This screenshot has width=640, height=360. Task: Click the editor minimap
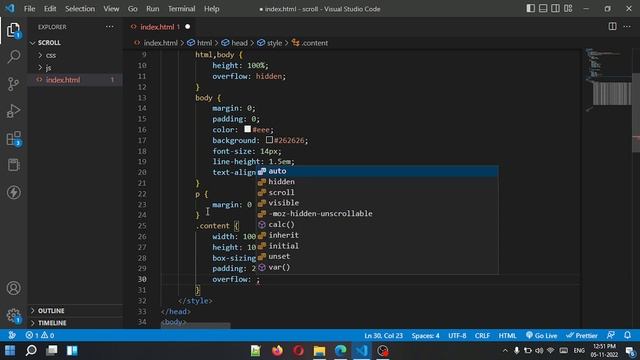coord(608,80)
